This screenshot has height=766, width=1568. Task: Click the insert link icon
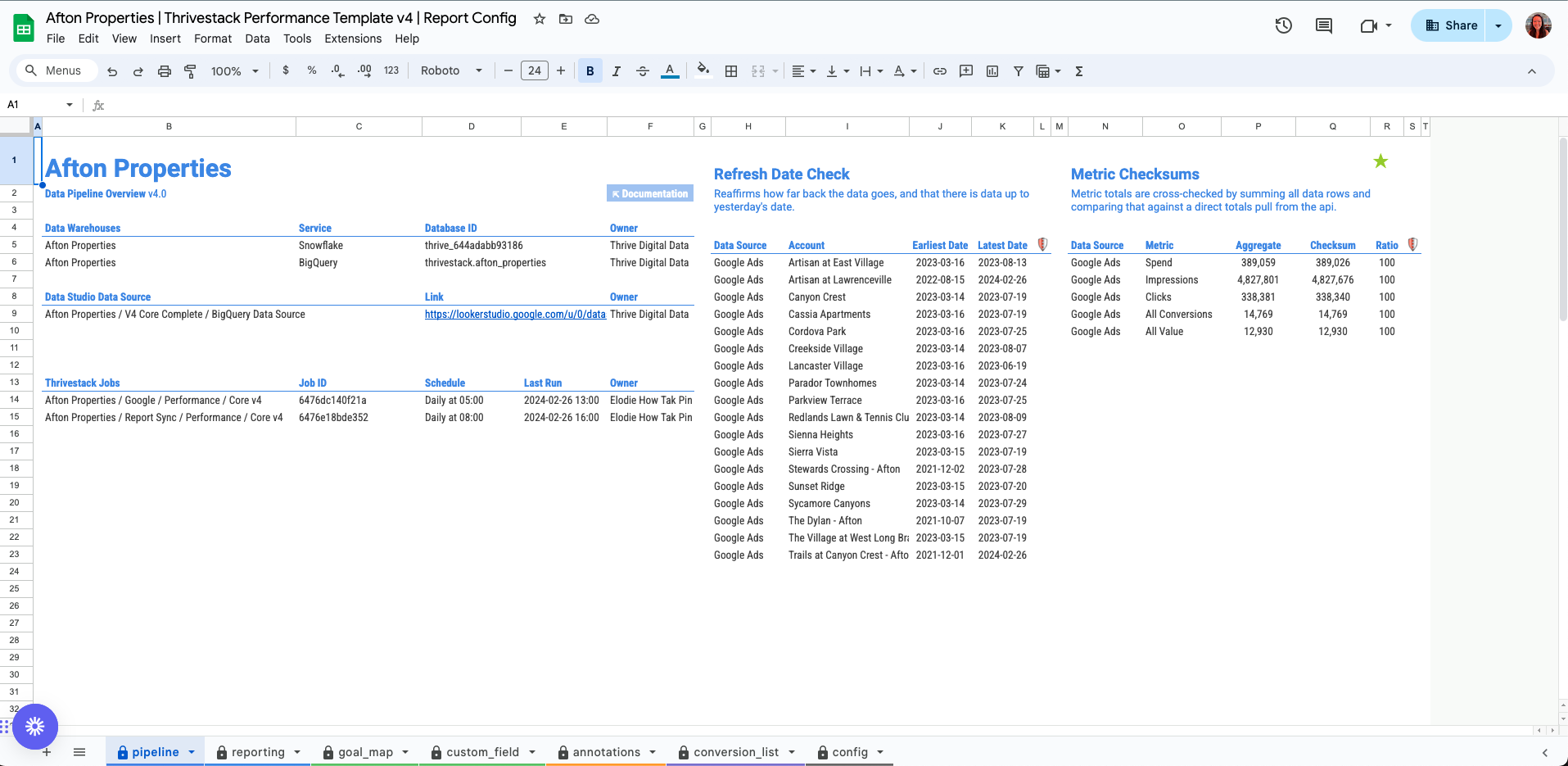coord(940,71)
